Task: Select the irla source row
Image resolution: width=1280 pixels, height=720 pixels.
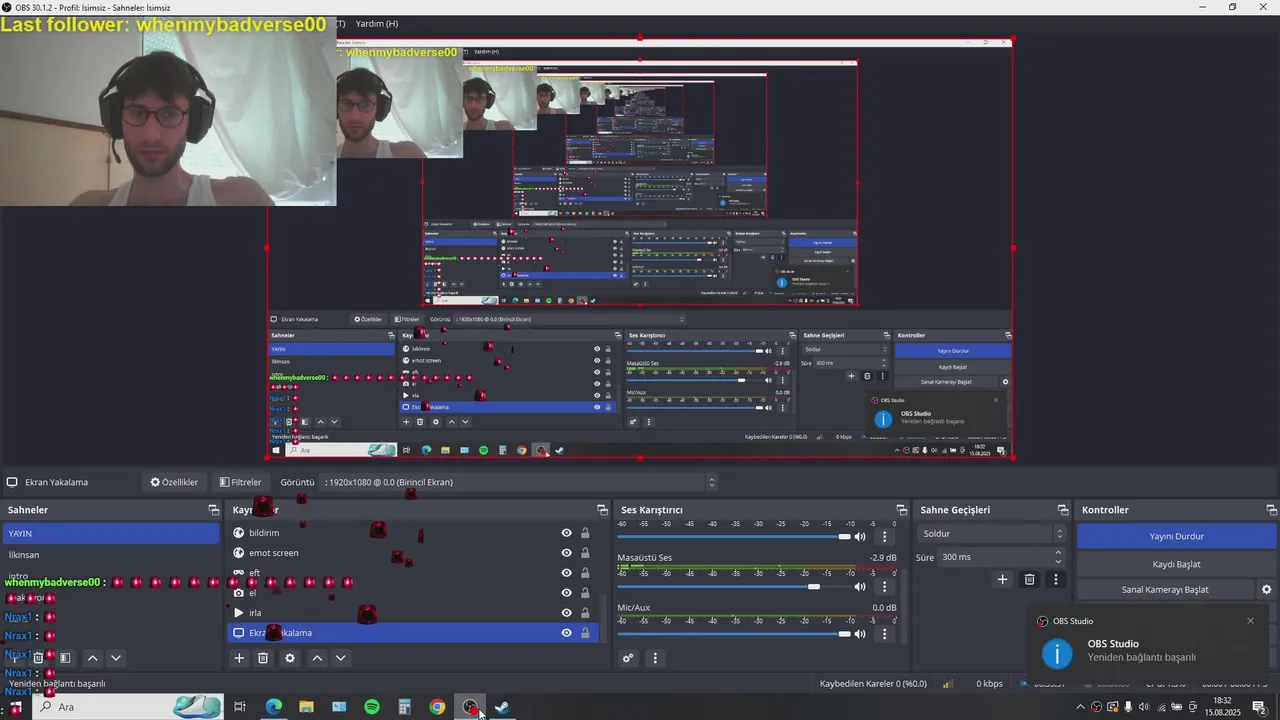Action: (x=414, y=613)
